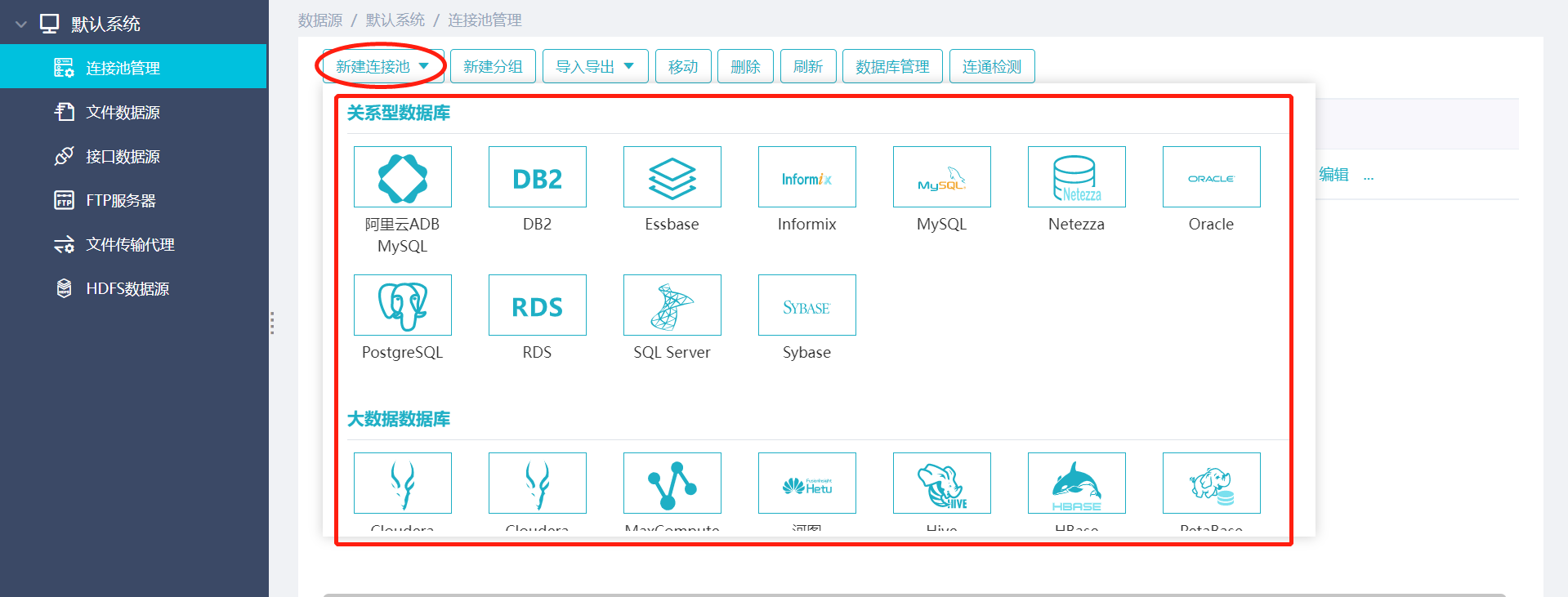Click the 接口数据源 plug icon
This screenshot has height=597, width=1568.
64,156
